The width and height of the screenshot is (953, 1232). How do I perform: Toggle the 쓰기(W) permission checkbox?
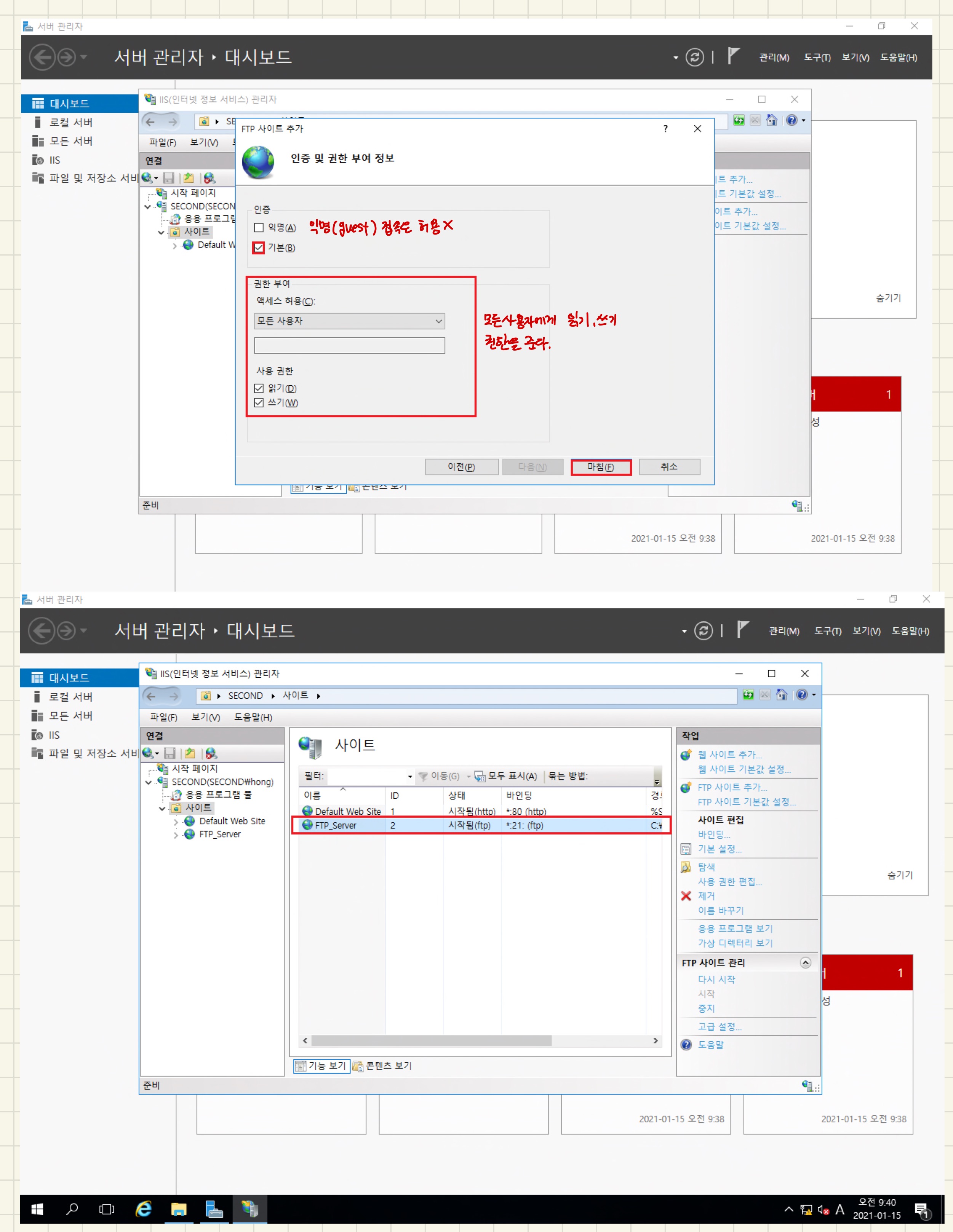259,403
